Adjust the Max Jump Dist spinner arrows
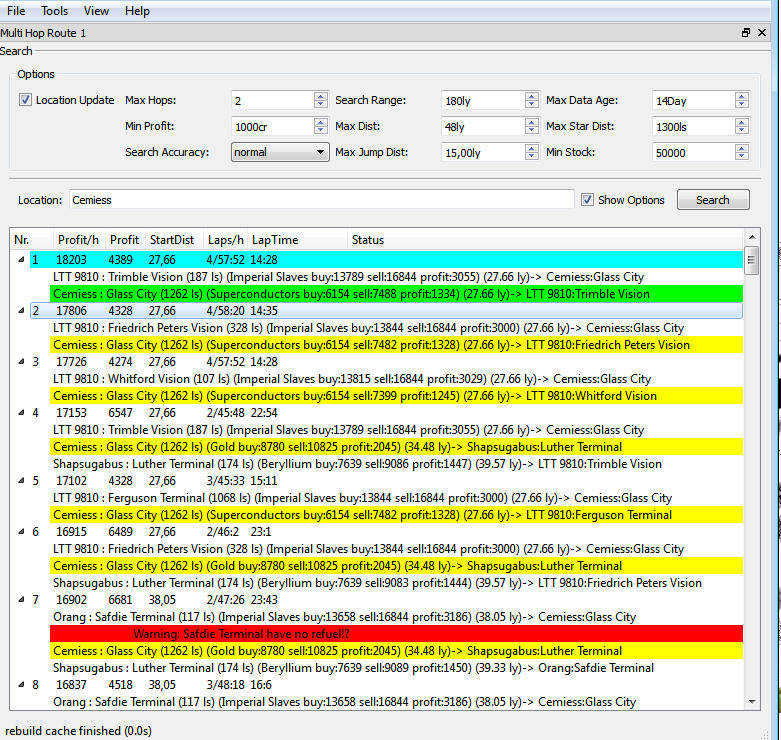The width and height of the screenshot is (781, 740). 531,152
